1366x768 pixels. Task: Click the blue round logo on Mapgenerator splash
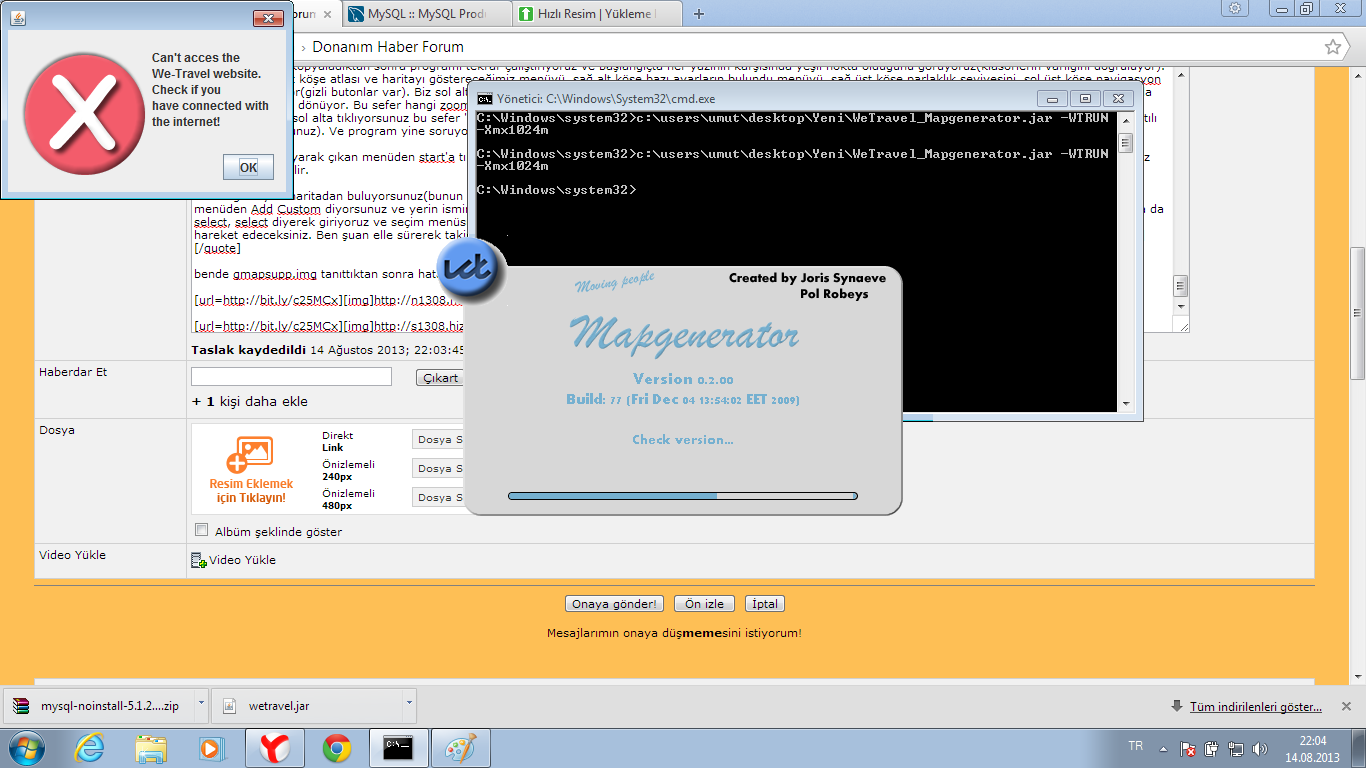(471, 272)
